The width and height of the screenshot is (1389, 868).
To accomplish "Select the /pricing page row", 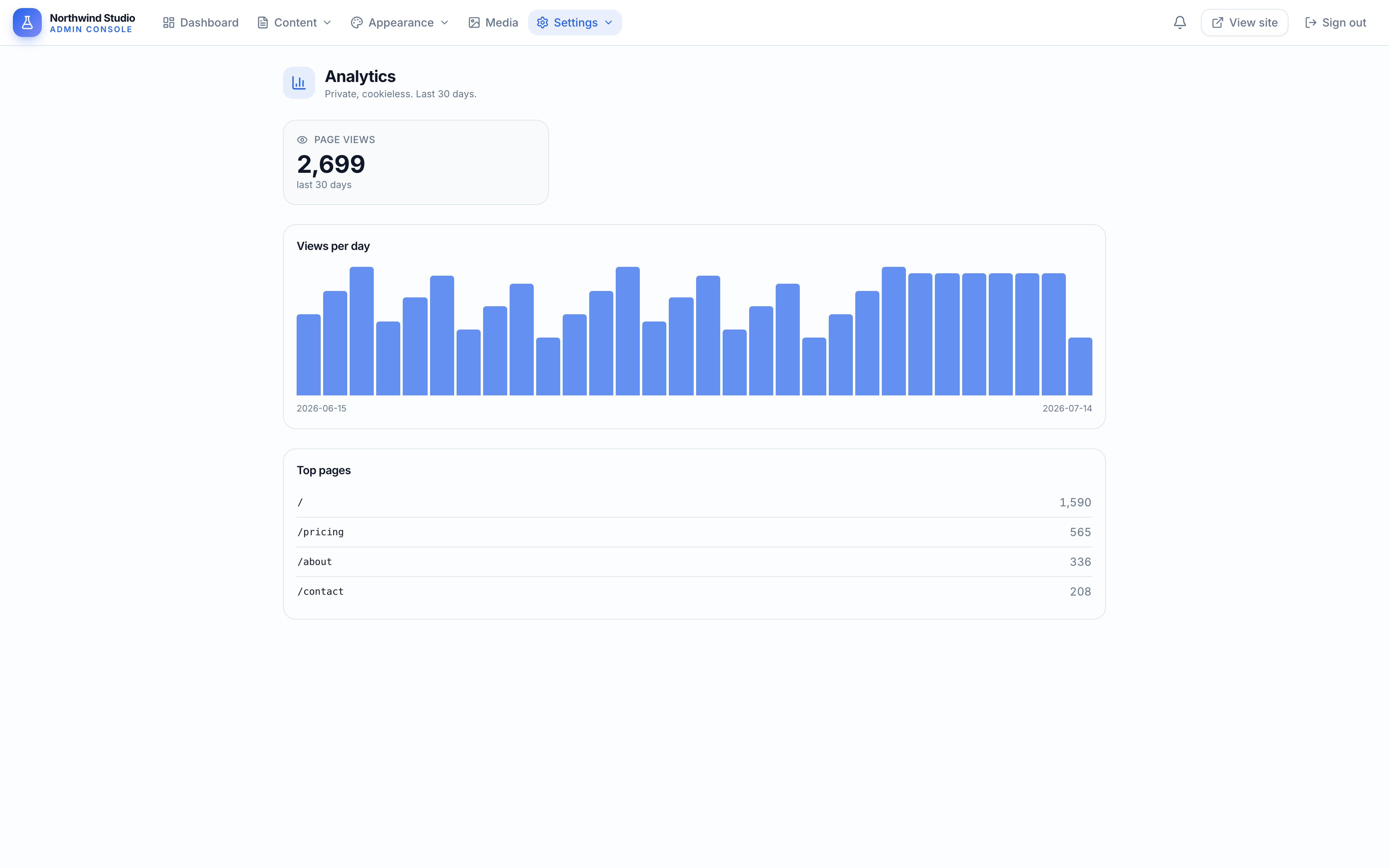I will click(x=694, y=532).
